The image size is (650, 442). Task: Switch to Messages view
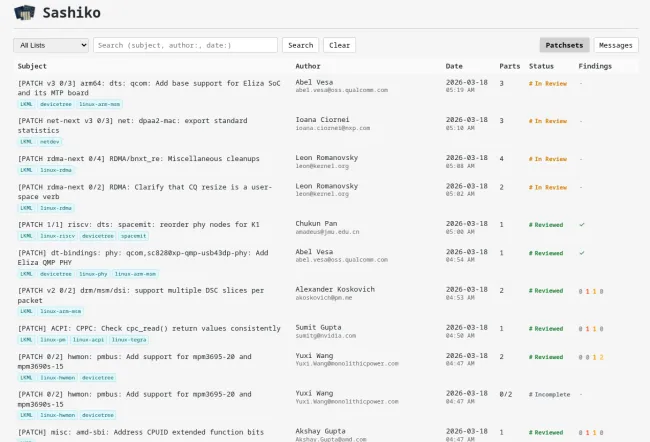pyautogui.click(x=616, y=45)
